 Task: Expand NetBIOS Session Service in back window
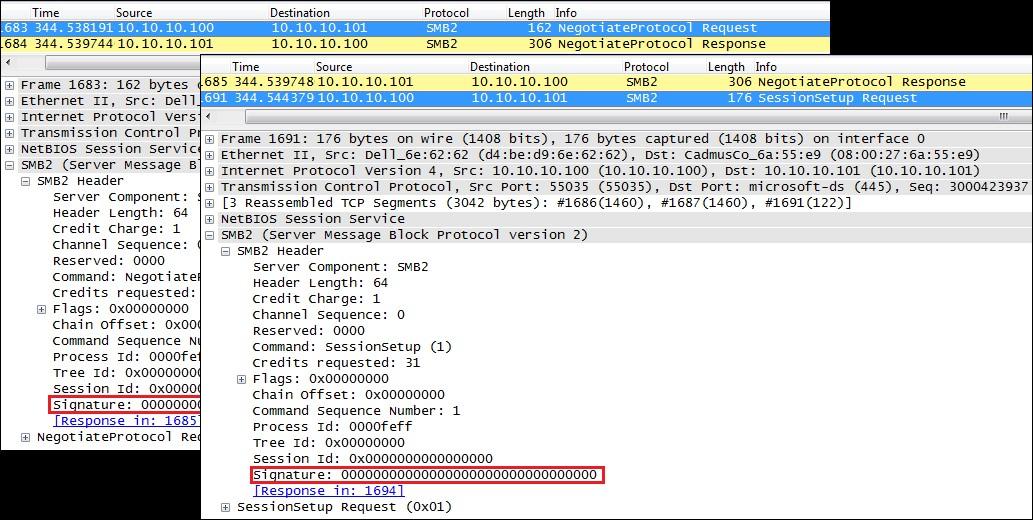[9, 149]
